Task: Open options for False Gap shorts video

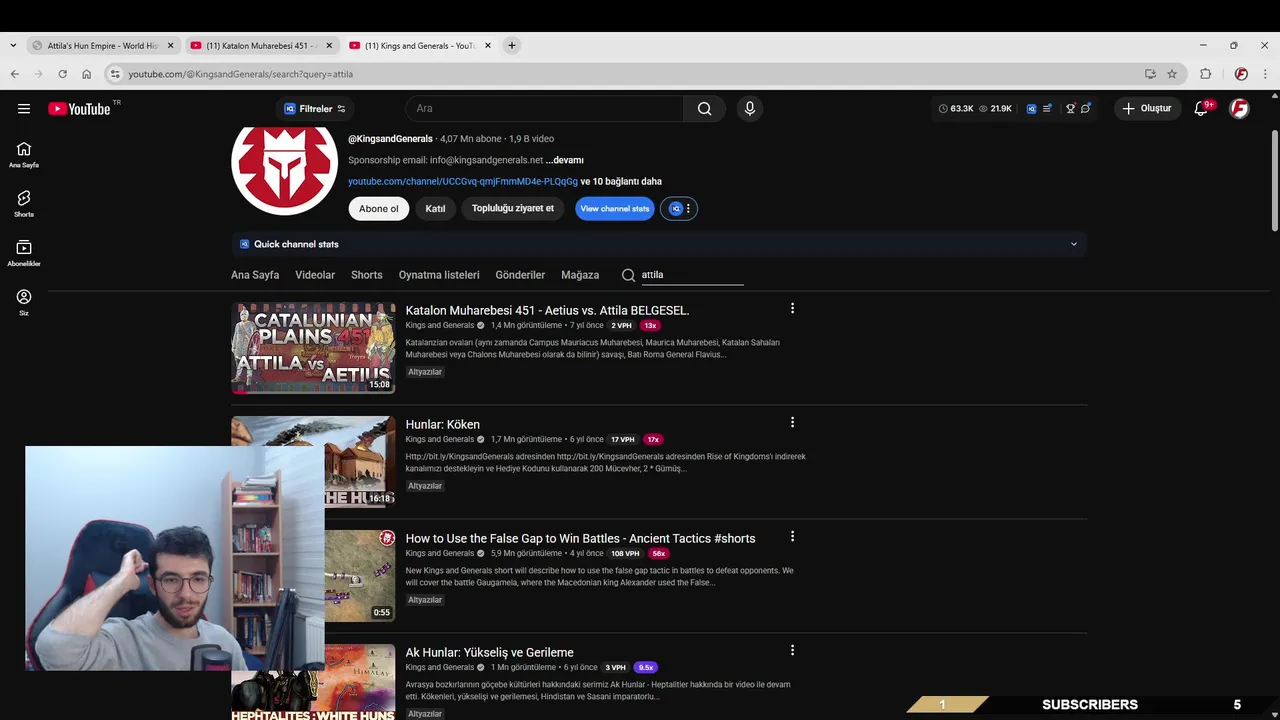Action: pyautogui.click(x=792, y=537)
